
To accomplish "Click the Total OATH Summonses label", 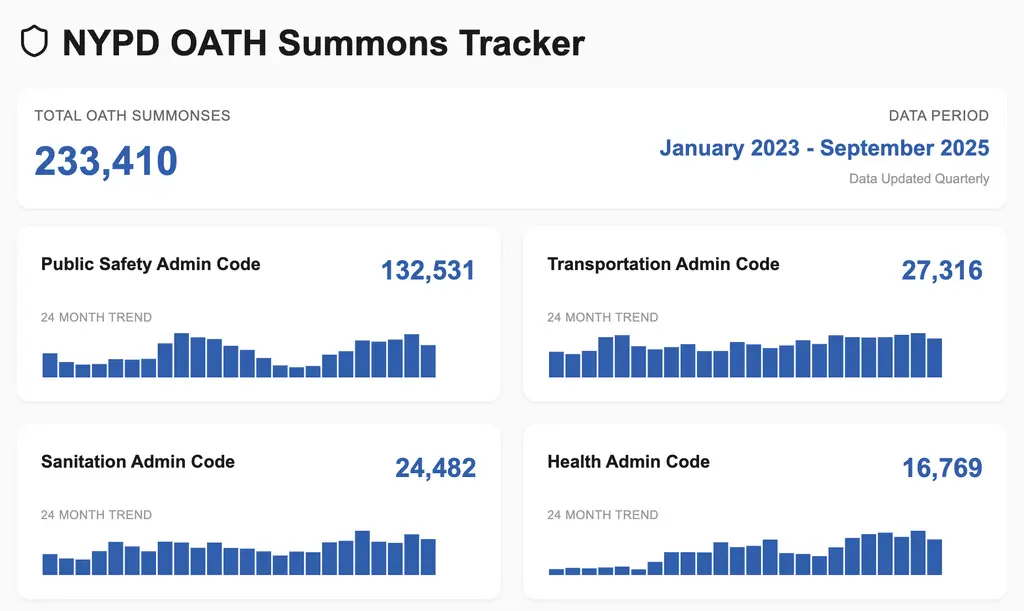I will pyautogui.click(x=132, y=115).
